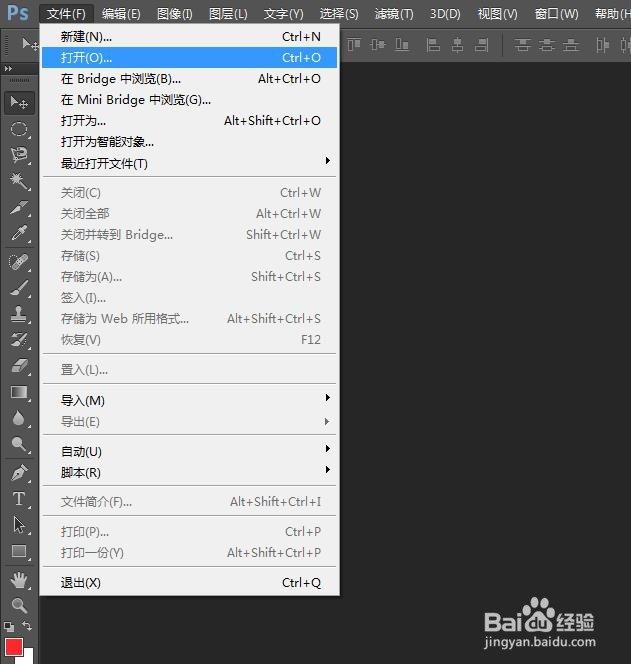The width and height of the screenshot is (631, 664).
Task: Click align horizontal centers icon
Action: pos(457,44)
